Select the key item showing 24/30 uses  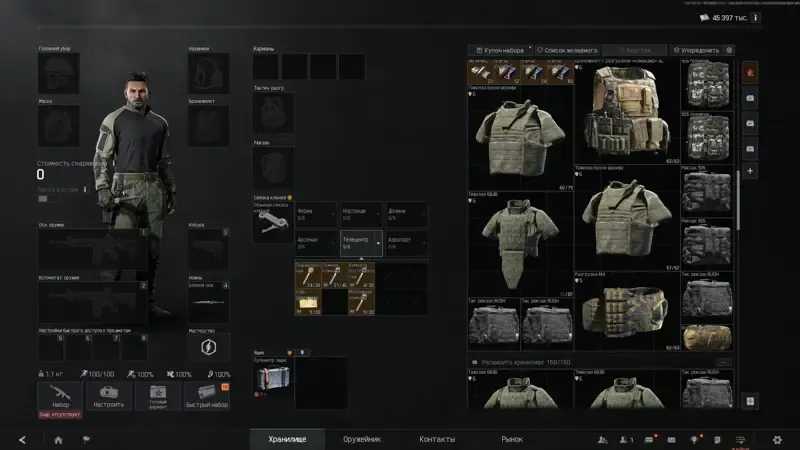tap(308, 276)
